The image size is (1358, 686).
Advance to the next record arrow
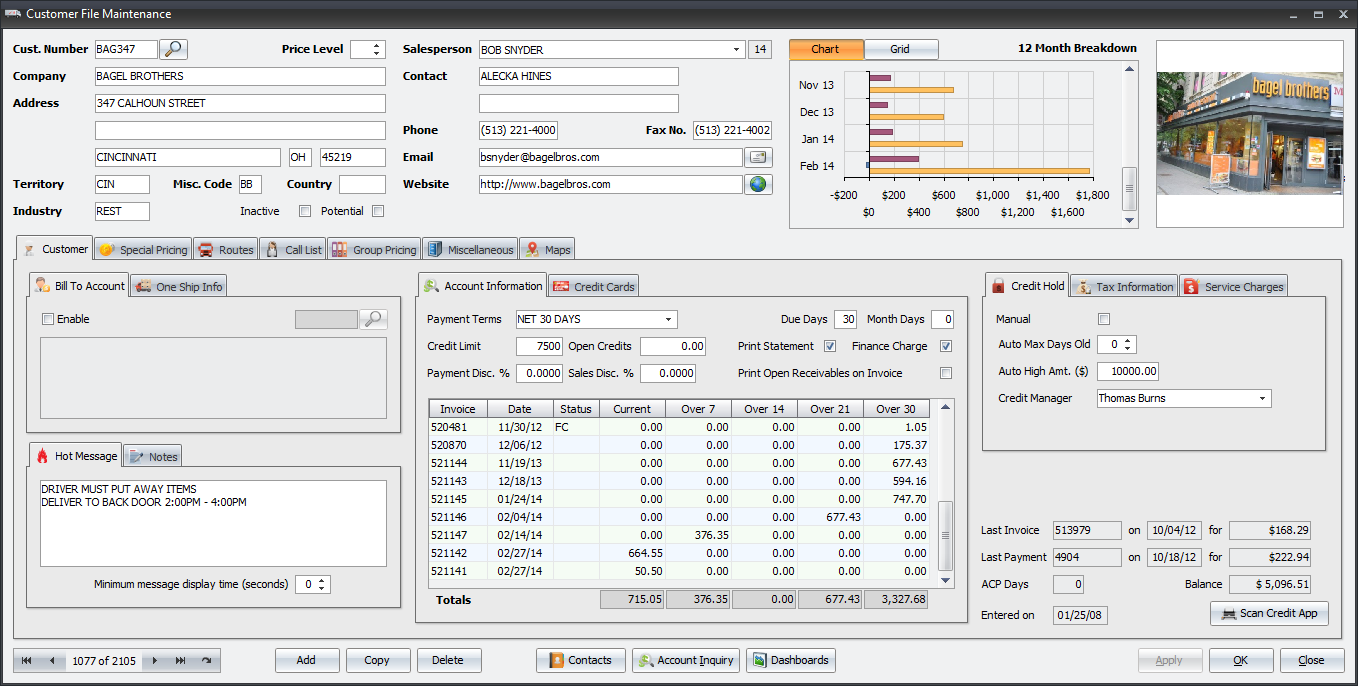point(155,660)
